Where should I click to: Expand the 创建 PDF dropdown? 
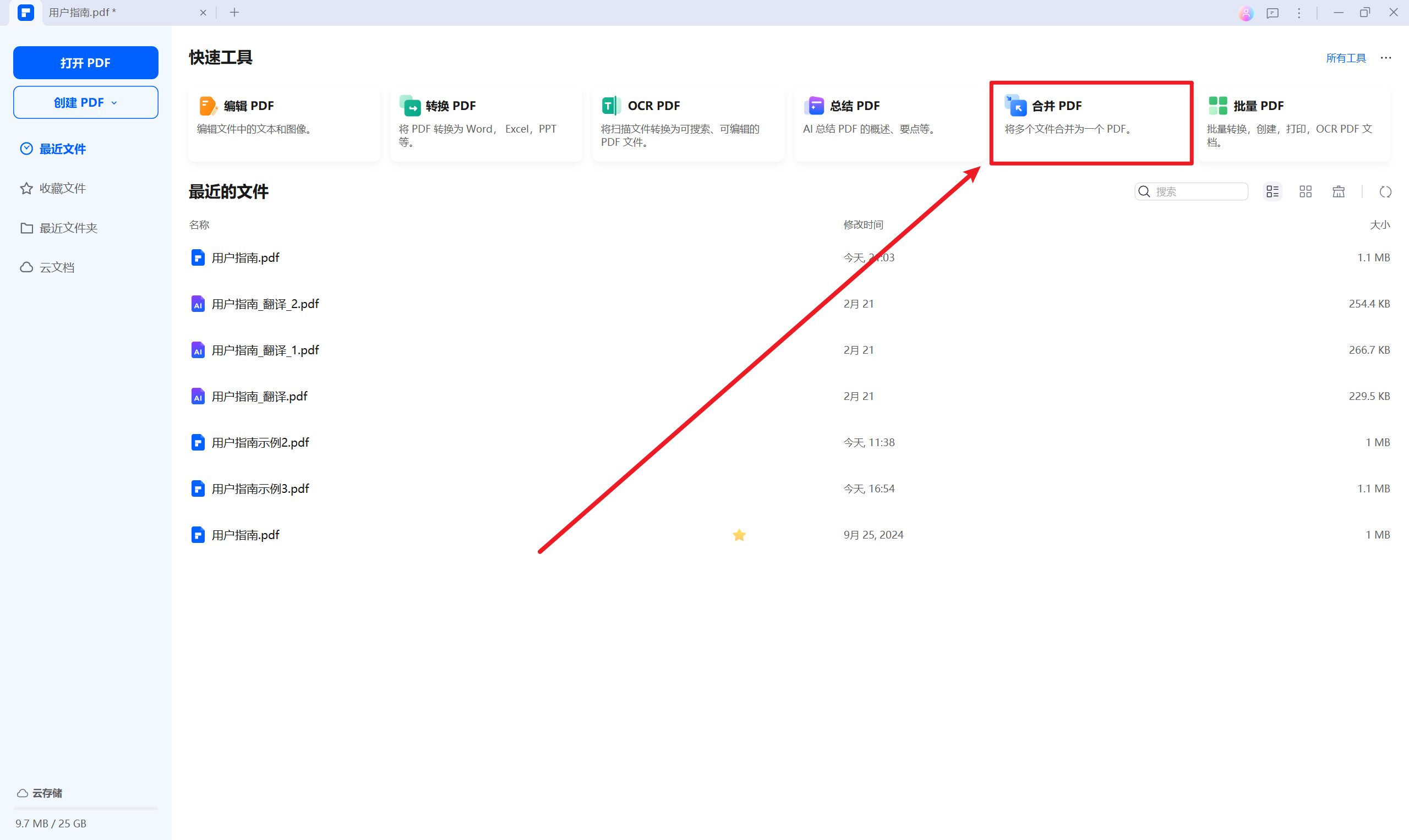85,102
